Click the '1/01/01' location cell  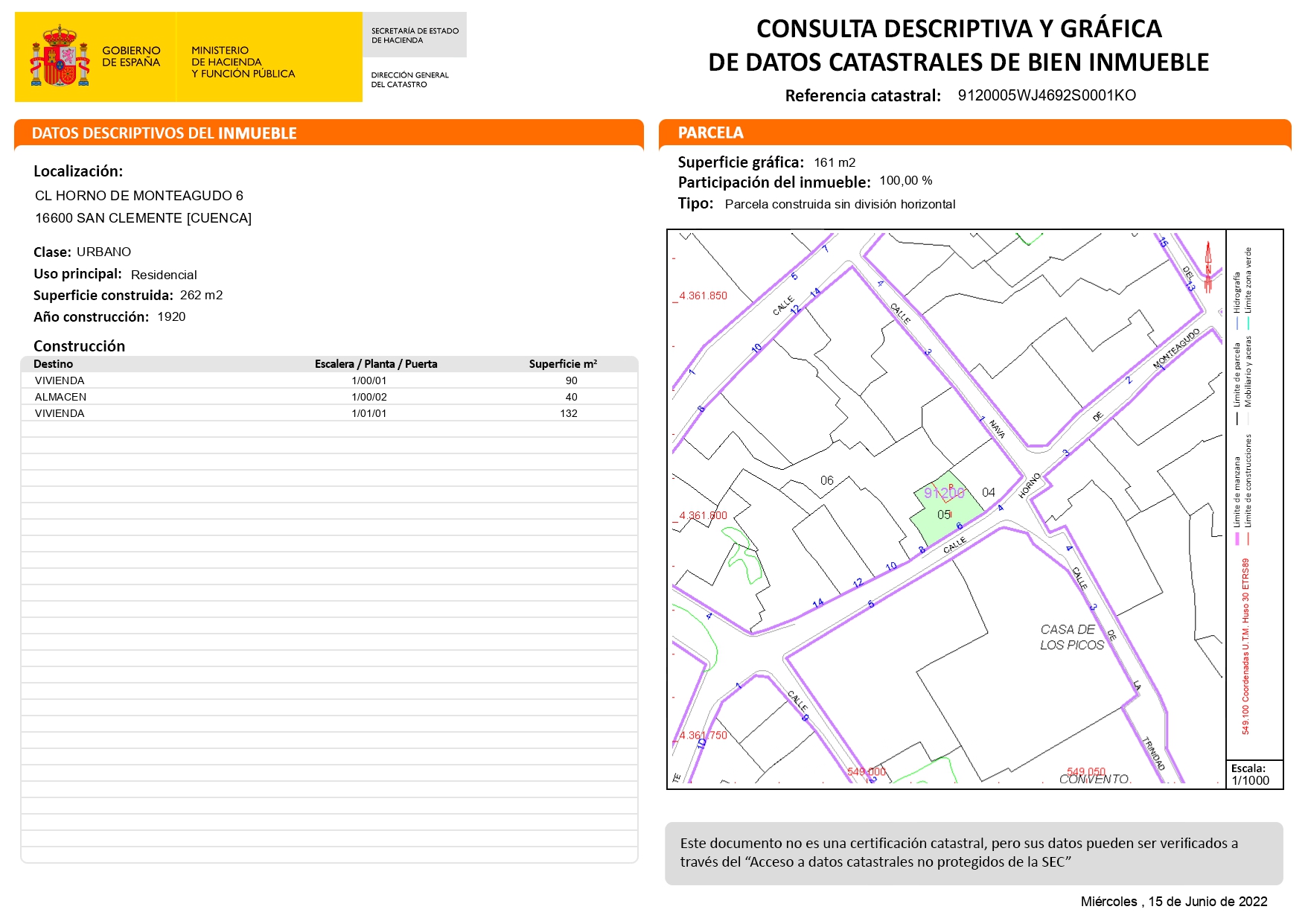[x=369, y=413]
